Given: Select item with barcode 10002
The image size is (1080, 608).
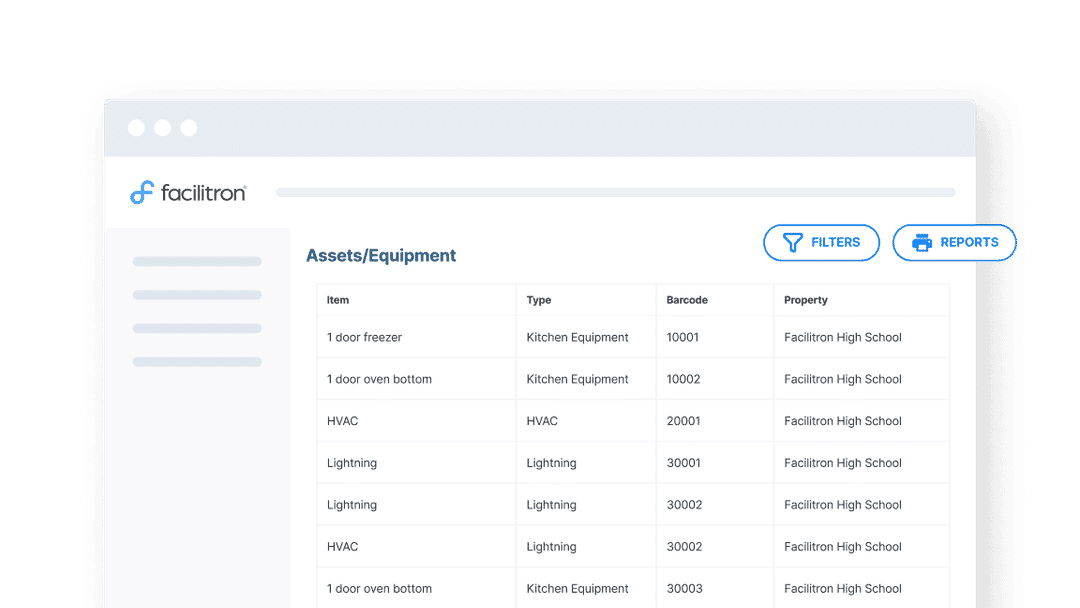Looking at the screenshot, I should (379, 379).
